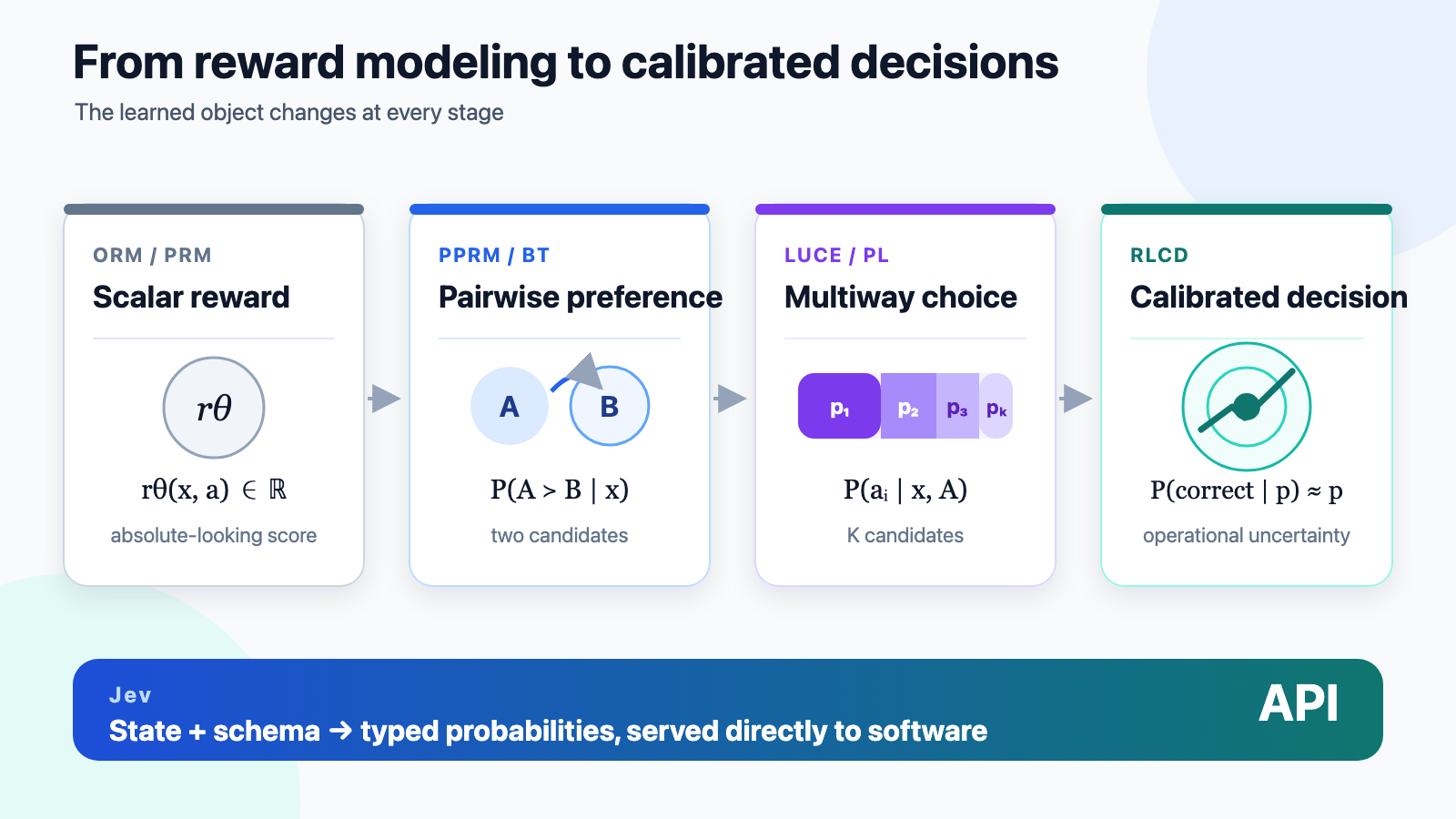The image size is (1456, 819).
Task: Click the arrow before the Calibrated decision card
Action: [1077, 398]
